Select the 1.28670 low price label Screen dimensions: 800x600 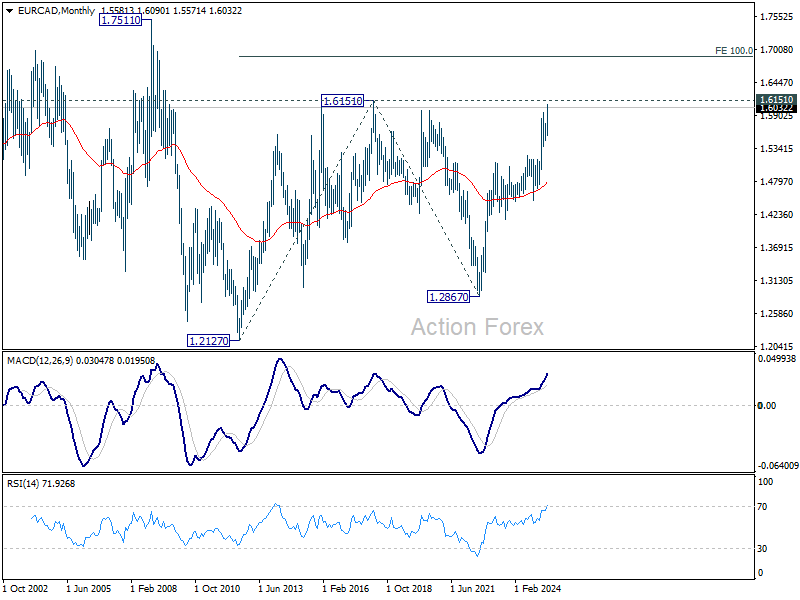coord(448,297)
